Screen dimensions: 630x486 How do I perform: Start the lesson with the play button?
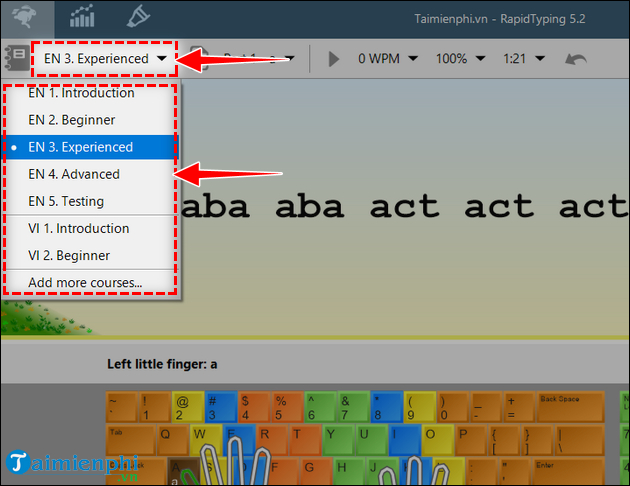[333, 59]
